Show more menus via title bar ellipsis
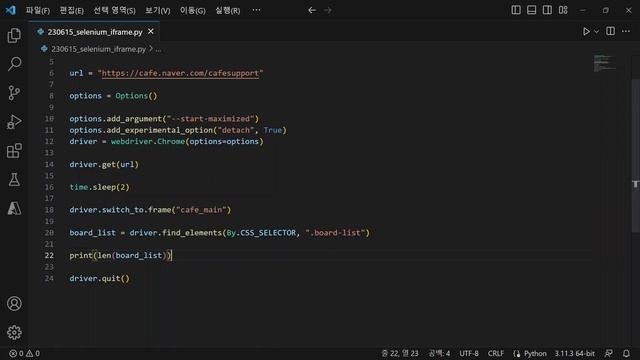 pyautogui.click(x=256, y=10)
